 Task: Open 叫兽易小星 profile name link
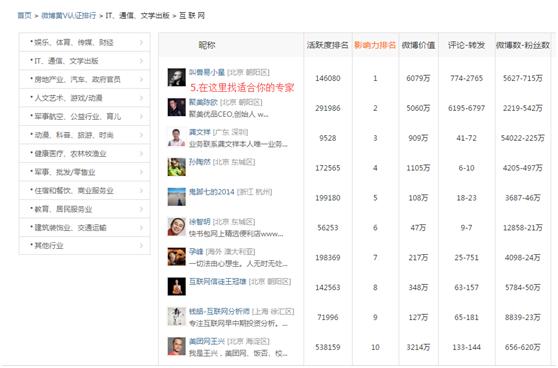coord(207,72)
